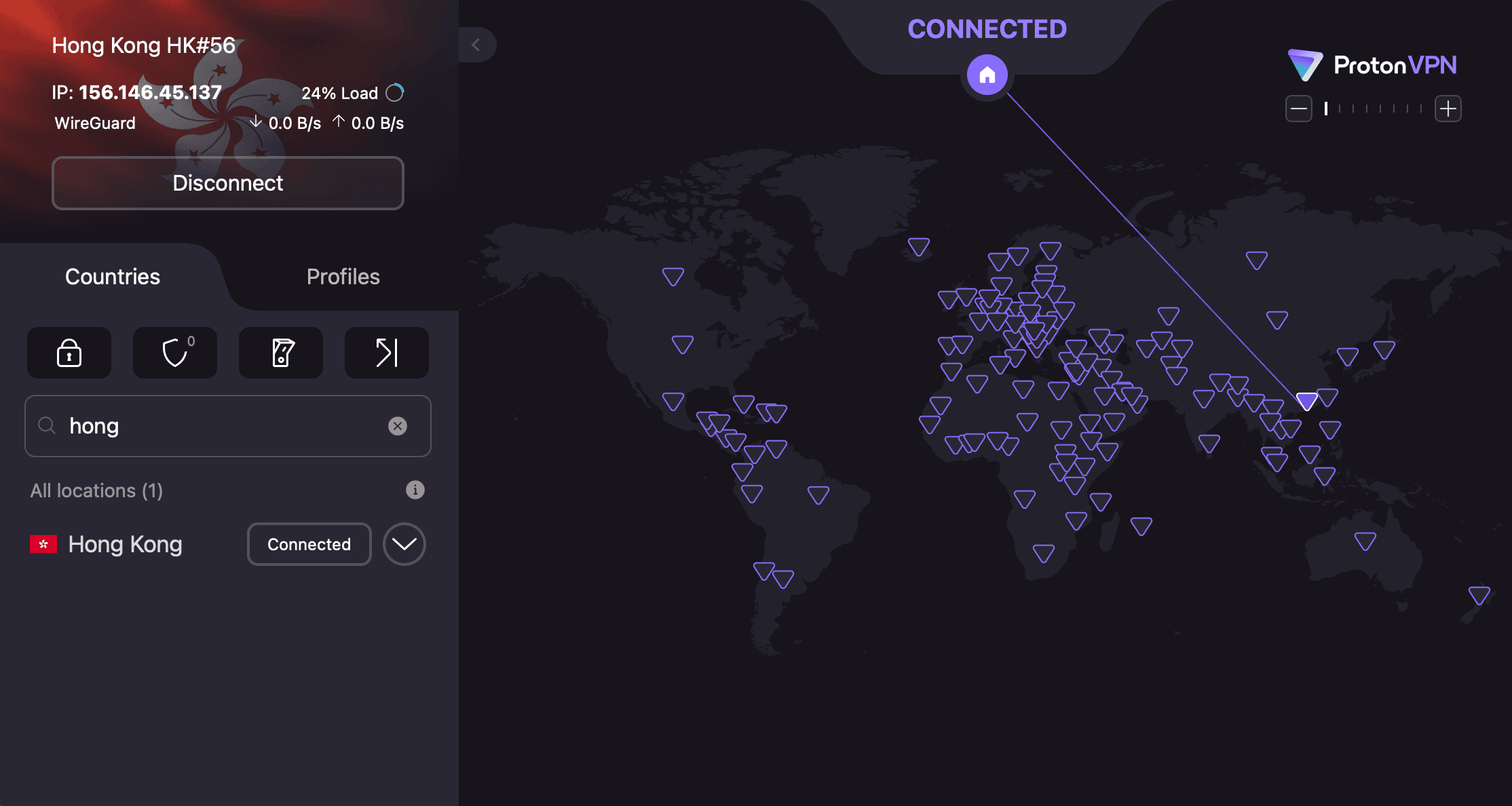Click the Connected button for Hong Kong
Image resolution: width=1512 pixels, height=806 pixels.
309,544
